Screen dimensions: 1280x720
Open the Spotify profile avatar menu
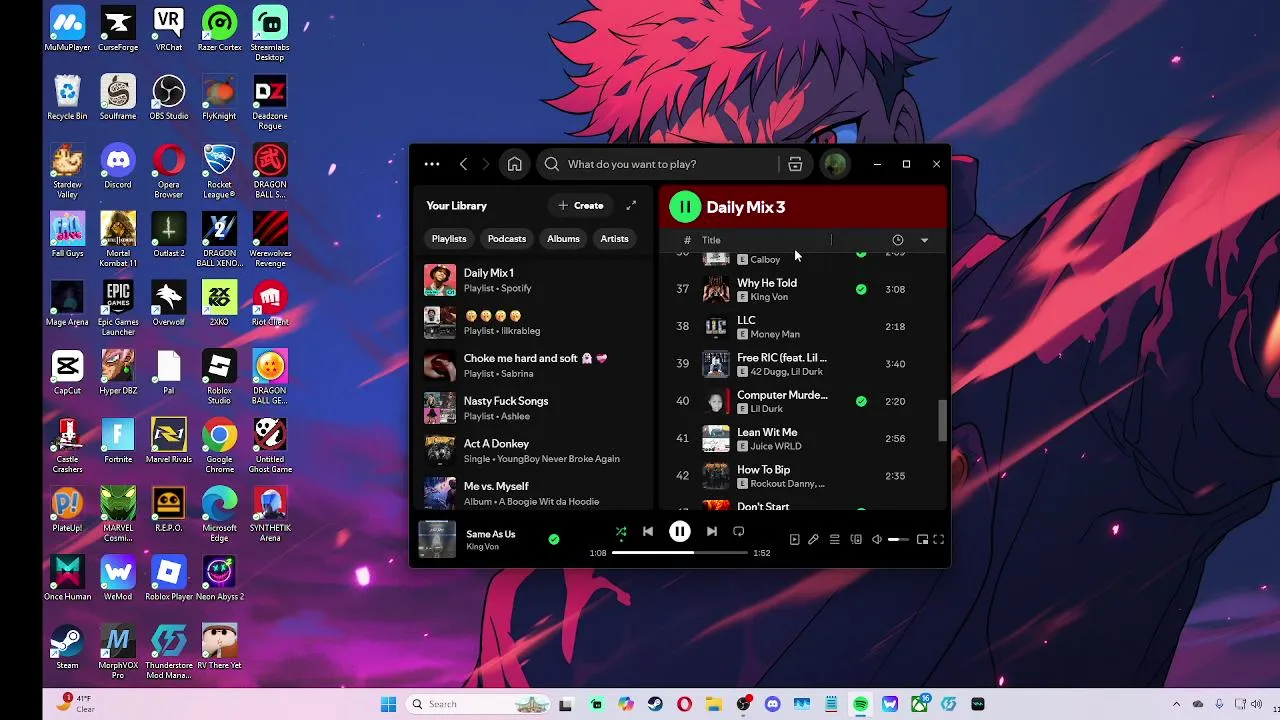point(835,164)
